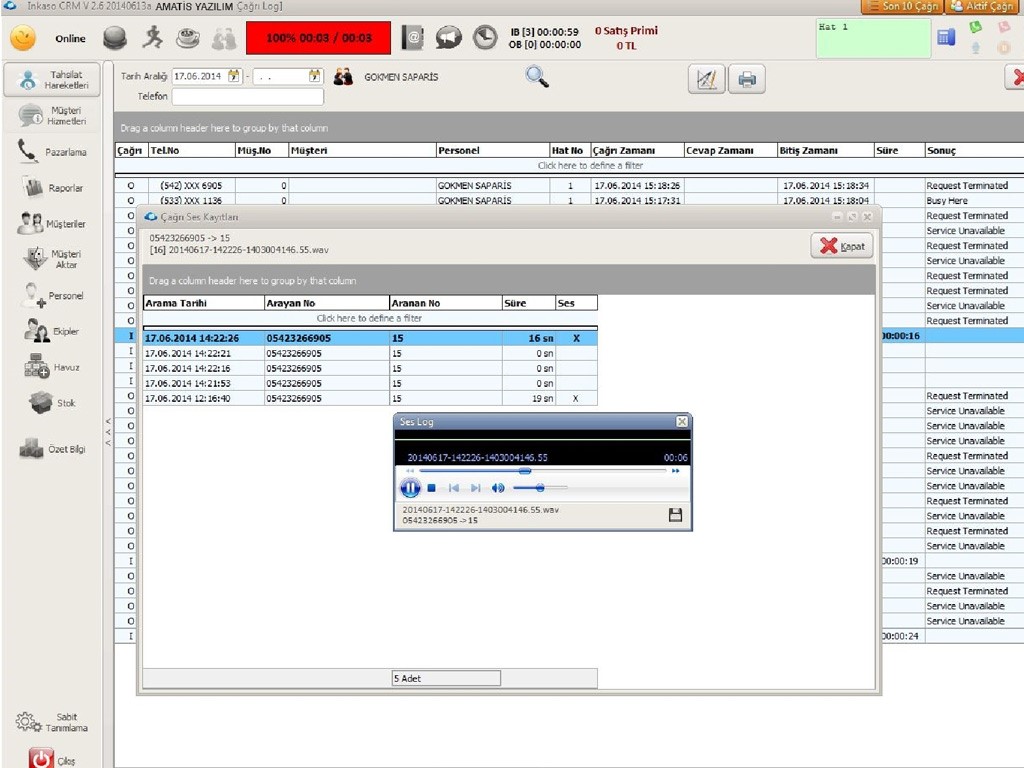Save the wav recording with floppy icon
Image resolution: width=1024 pixels, height=768 pixels.
tap(675, 515)
